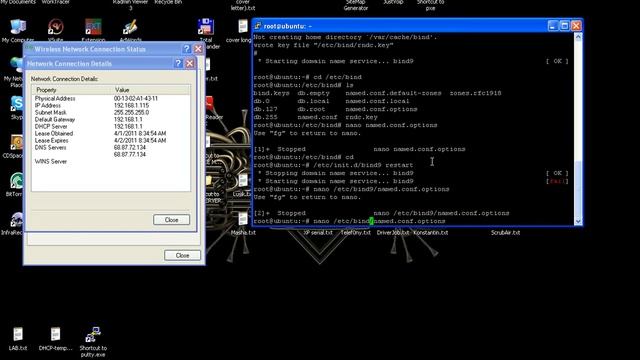Viewport: 640px width, 360px height.
Task: Select the IP Address row label
Action: (x=48, y=105)
